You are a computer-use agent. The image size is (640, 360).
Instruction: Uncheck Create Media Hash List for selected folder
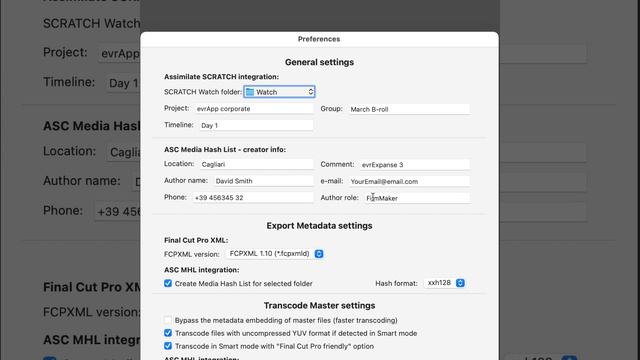[168, 283]
